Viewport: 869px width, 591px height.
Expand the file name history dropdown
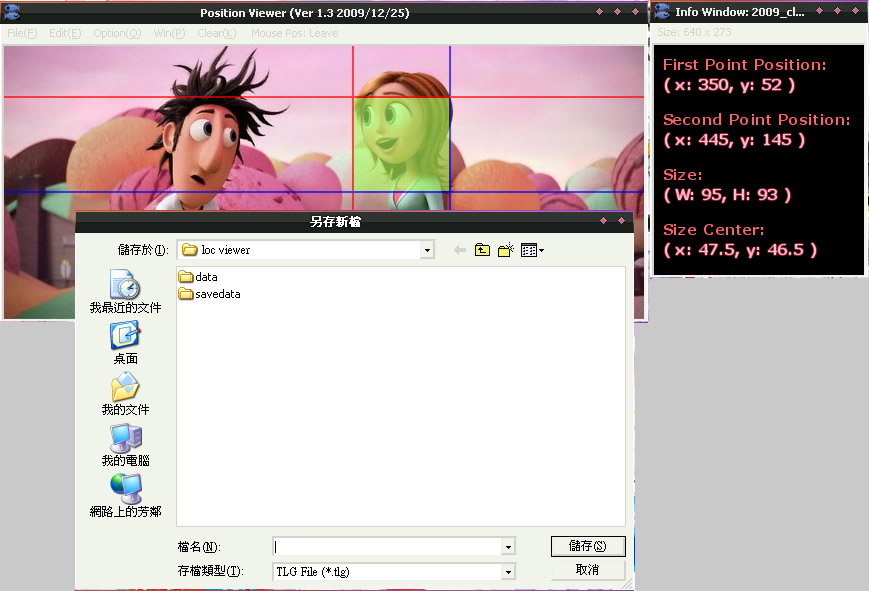(508, 547)
